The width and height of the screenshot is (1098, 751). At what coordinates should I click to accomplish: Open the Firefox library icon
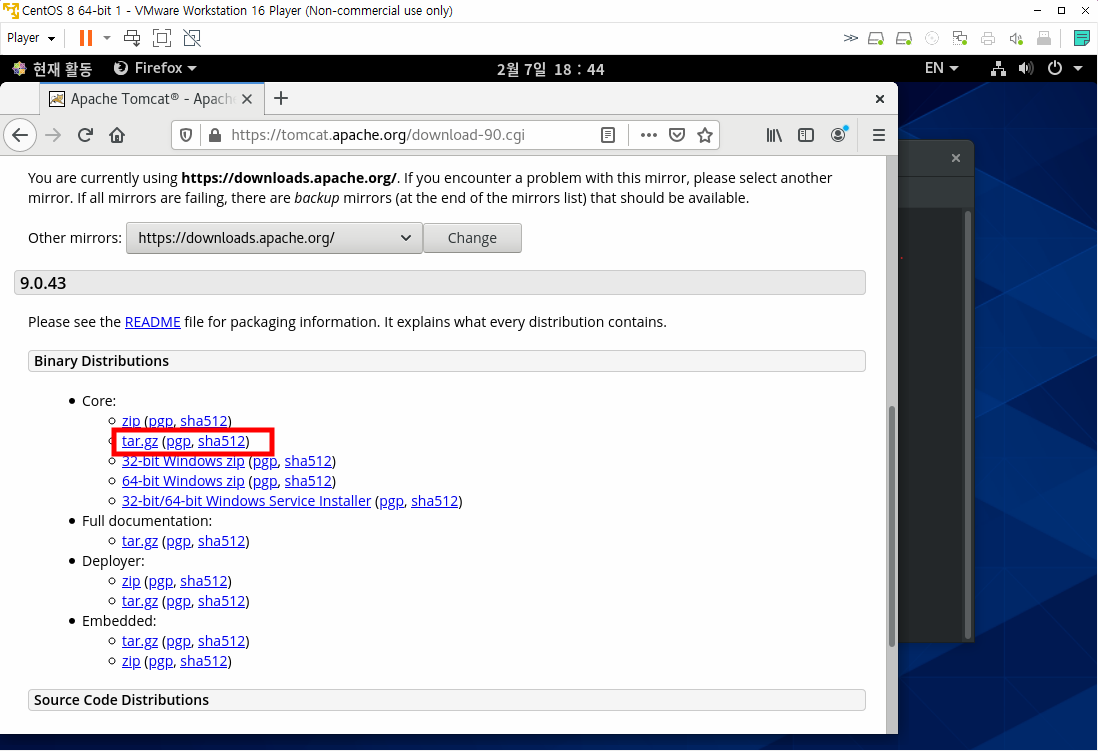tap(774, 135)
